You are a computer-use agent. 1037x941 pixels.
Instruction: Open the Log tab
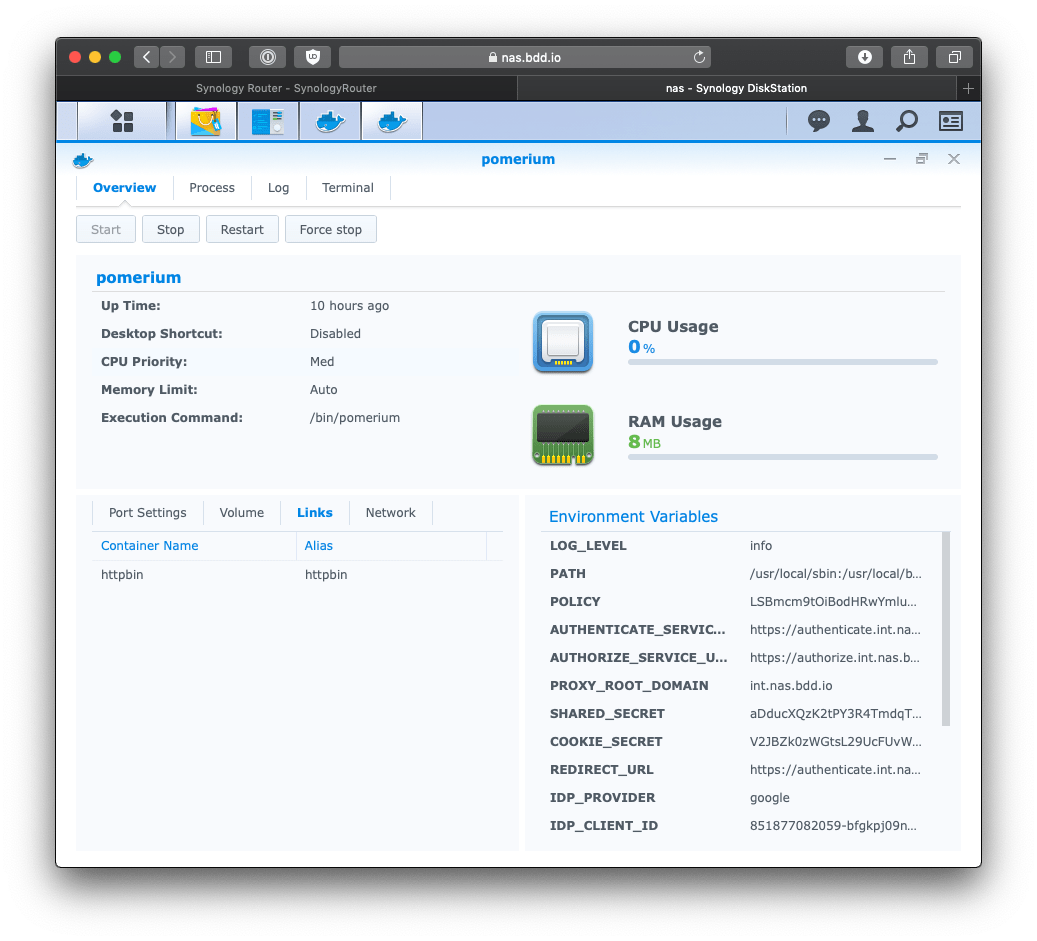pyautogui.click(x=278, y=187)
